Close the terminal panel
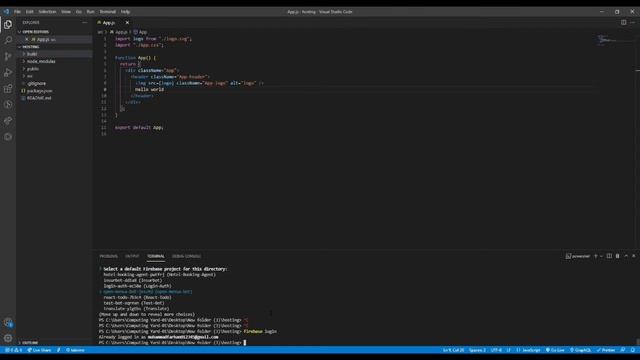This screenshot has width=640, height=360. (634, 256)
